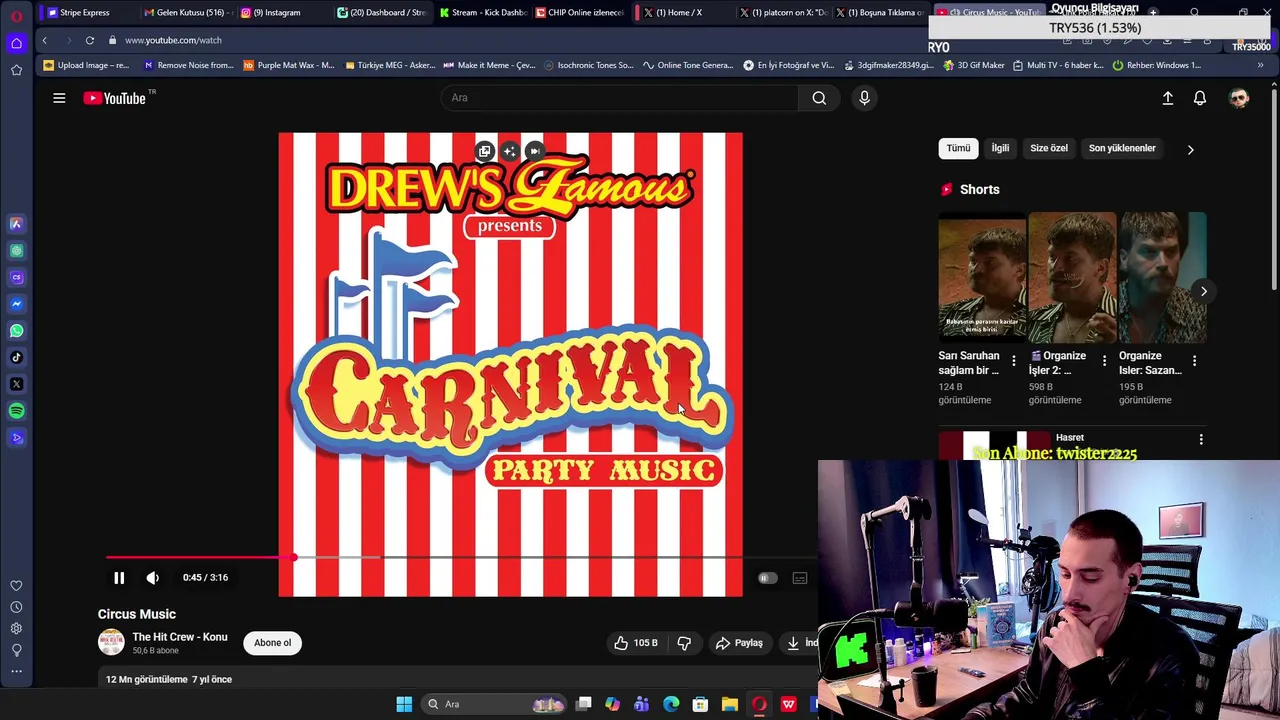Screen dimensions: 1280x720
Task: Share the video via Paylaş
Action: pyautogui.click(x=739, y=643)
